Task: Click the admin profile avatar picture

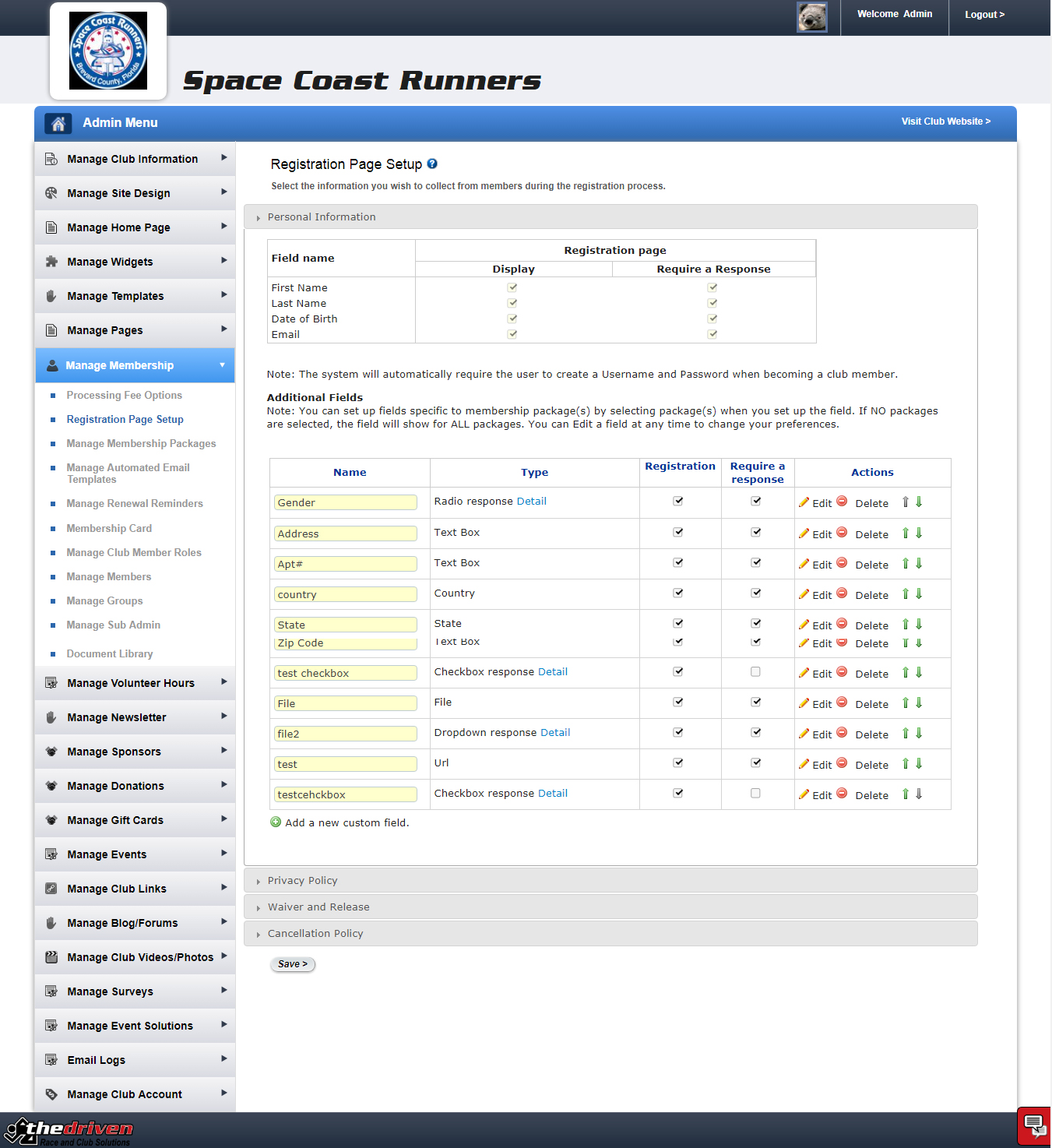Action: (x=811, y=16)
